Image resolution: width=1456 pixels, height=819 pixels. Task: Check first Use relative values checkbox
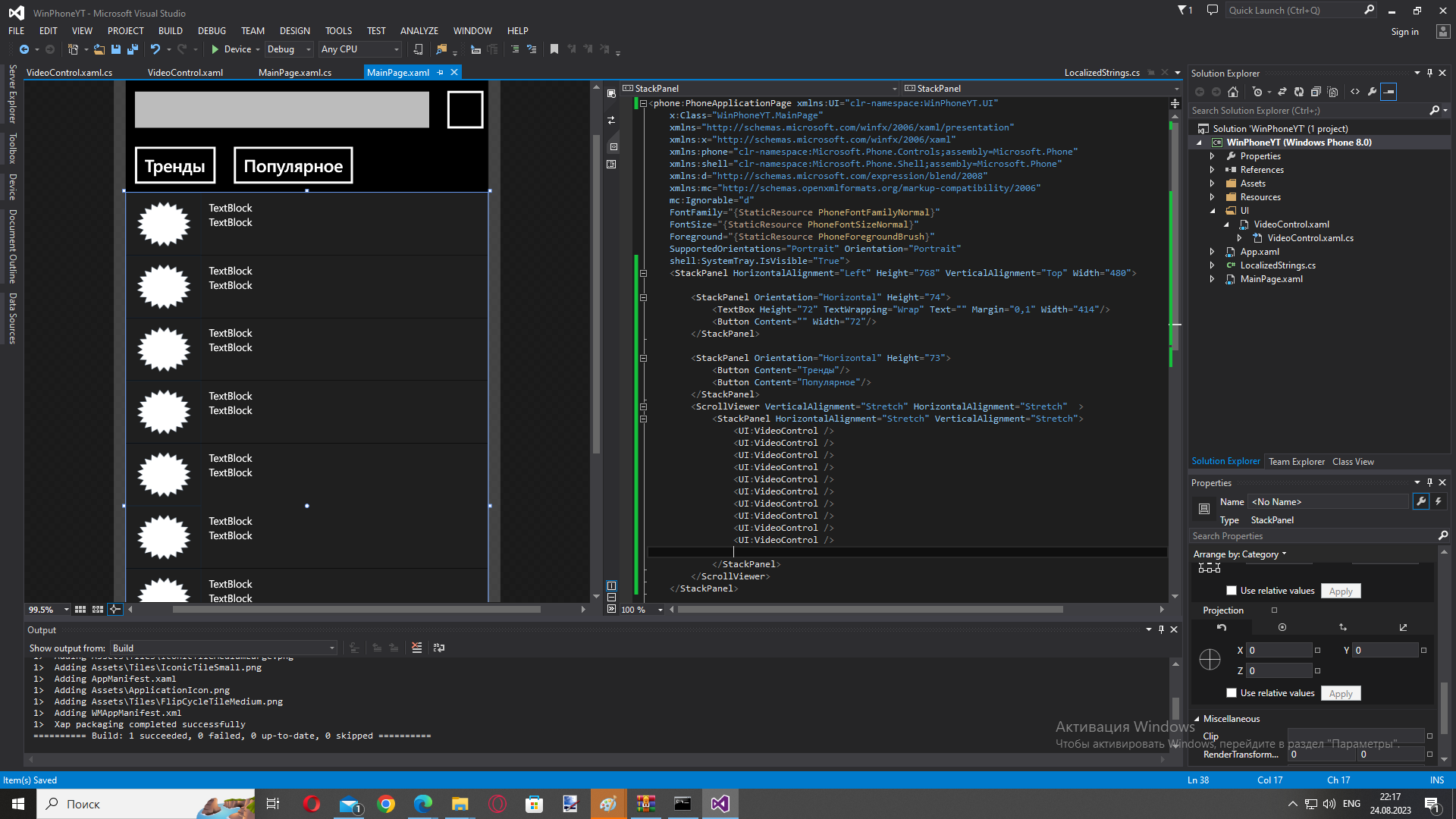(1232, 591)
